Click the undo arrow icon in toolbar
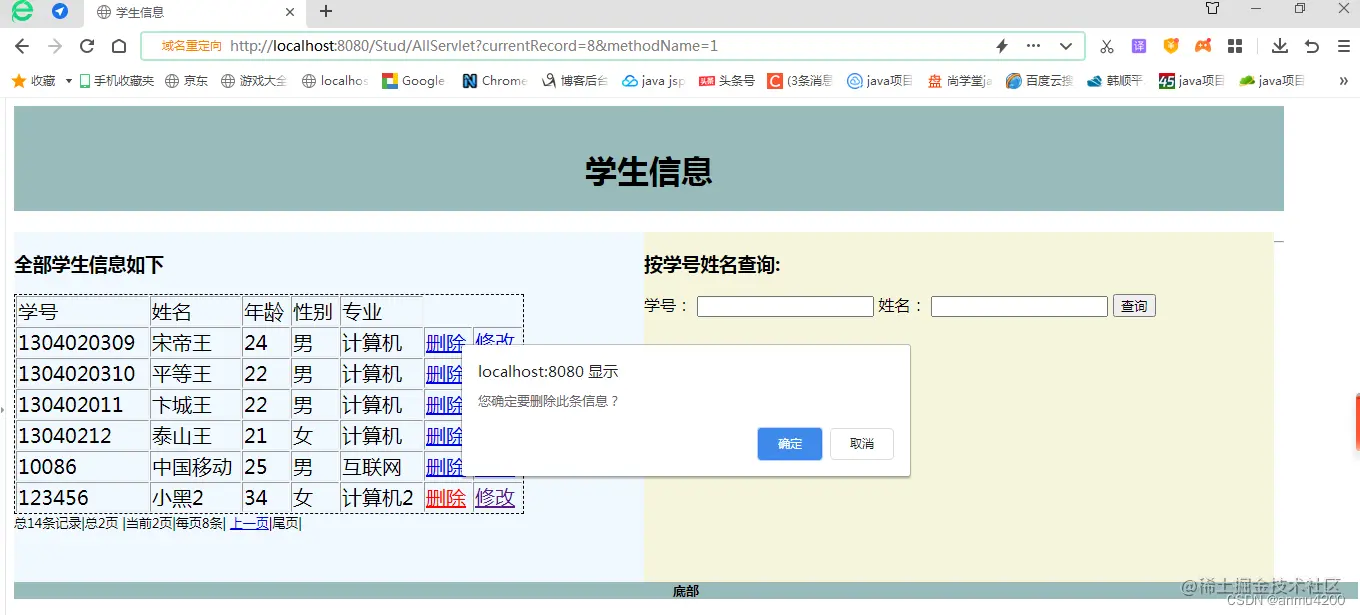1360x615 pixels. [x=1312, y=46]
